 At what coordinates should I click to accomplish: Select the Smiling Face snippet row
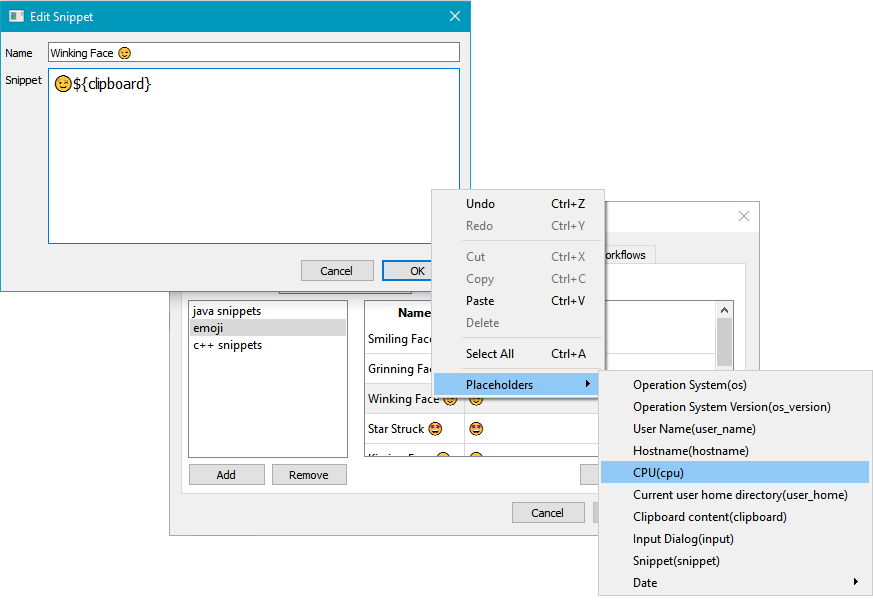tap(399, 339)
